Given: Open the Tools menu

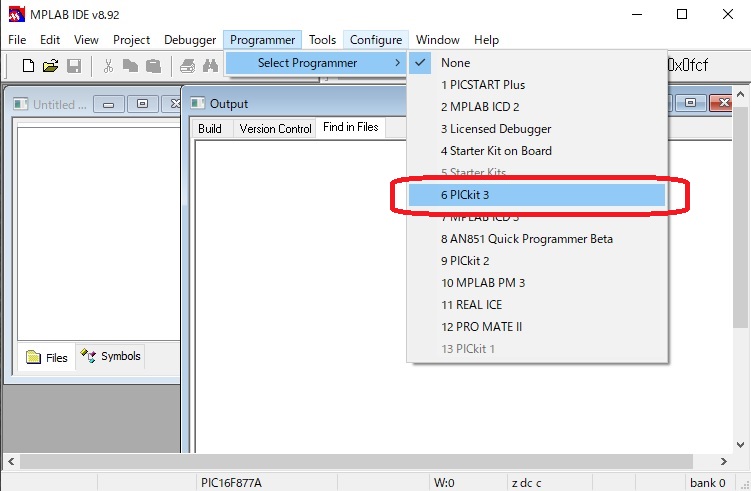Looking at the screenshot, I should (322, 40).
